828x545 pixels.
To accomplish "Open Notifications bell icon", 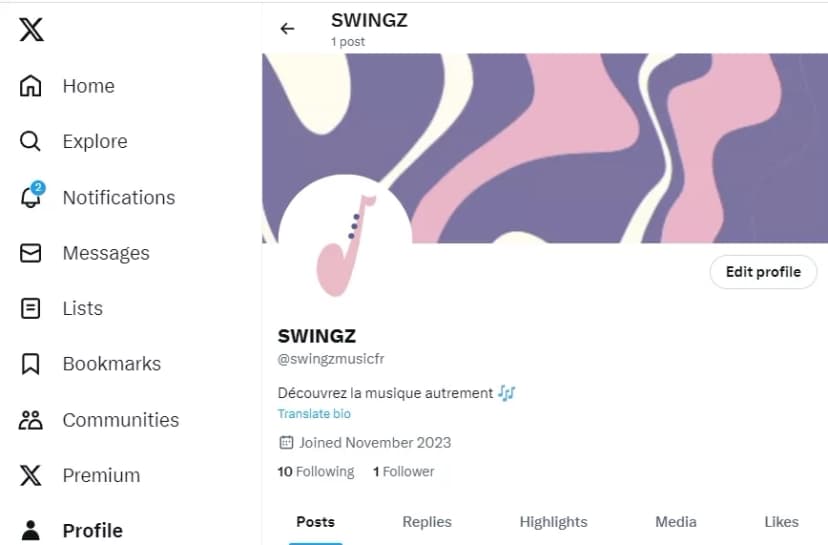I will coord(31,197).
